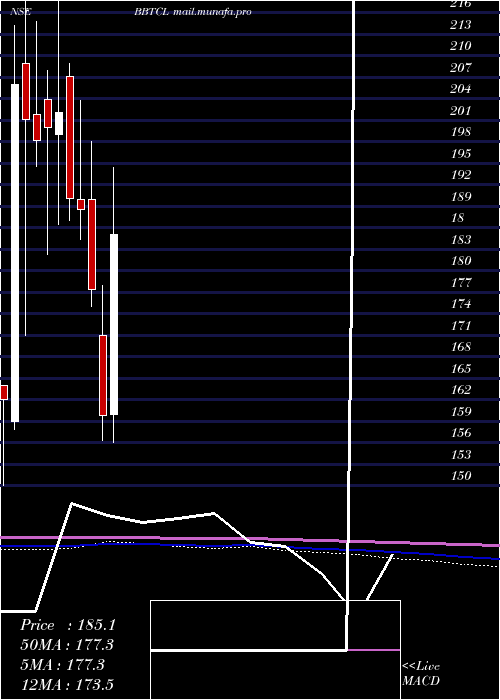Click the 50MA : 177.3 value
This screenshot has width=500, height=700.
click(67, 645)
